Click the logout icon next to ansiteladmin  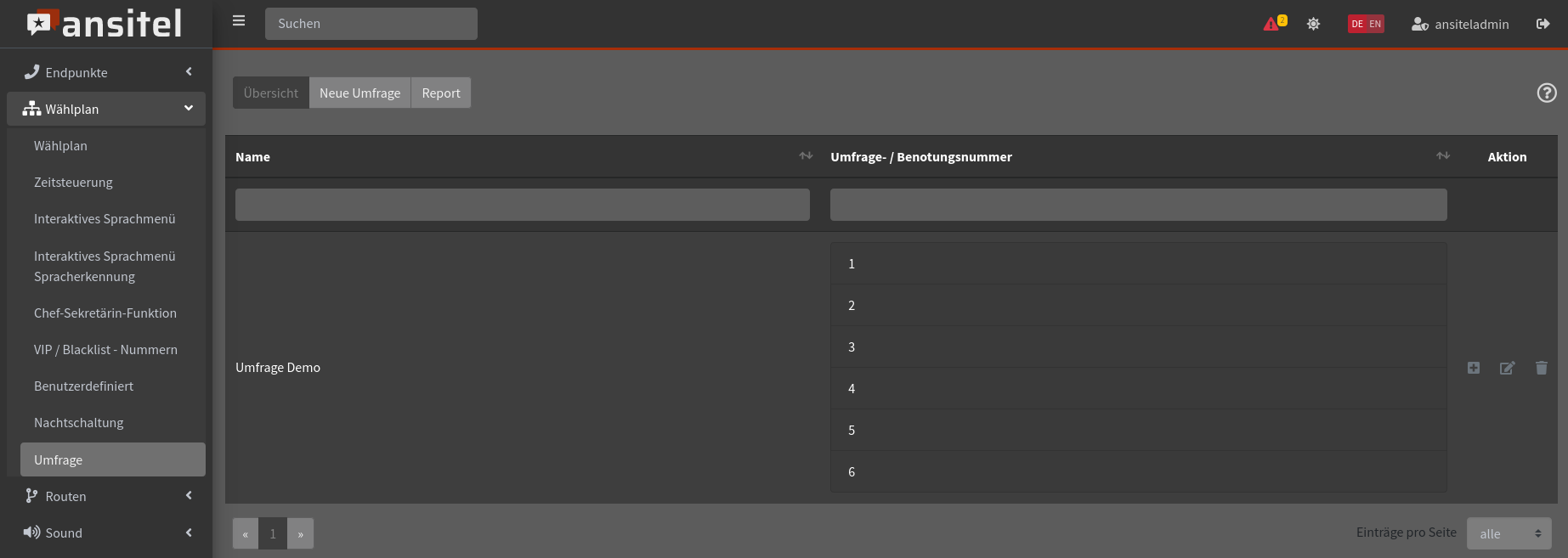[x=1543, y=24]
